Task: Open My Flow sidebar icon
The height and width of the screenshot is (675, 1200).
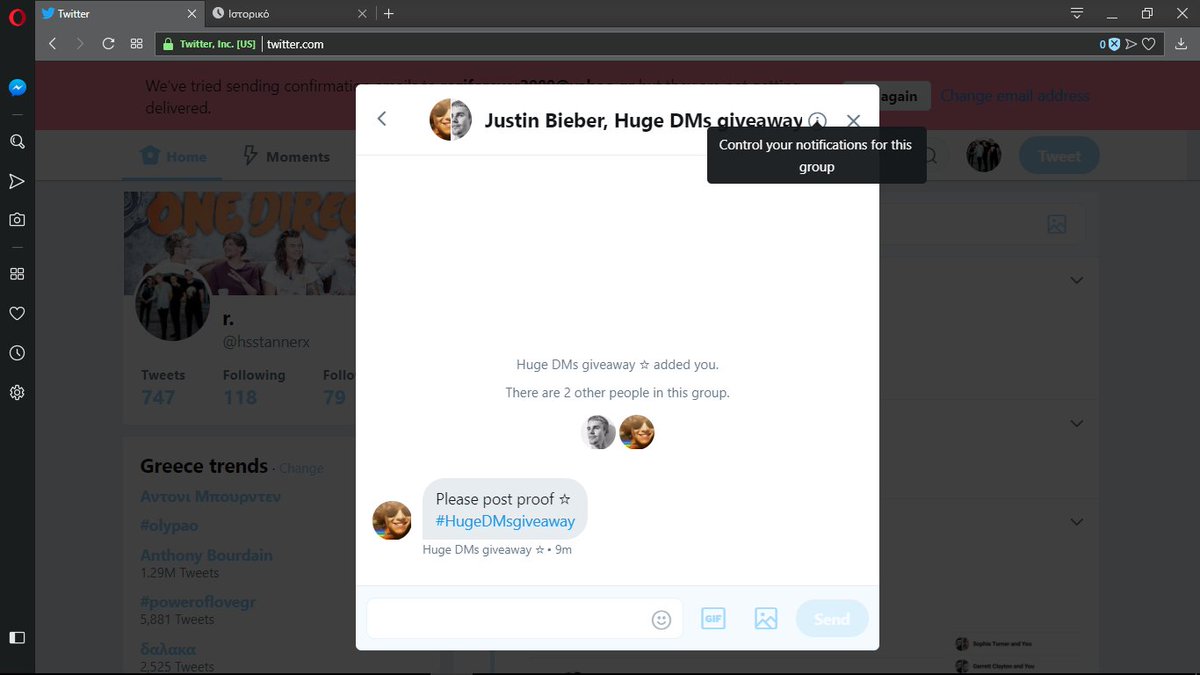Action: (x=17, y=181)
